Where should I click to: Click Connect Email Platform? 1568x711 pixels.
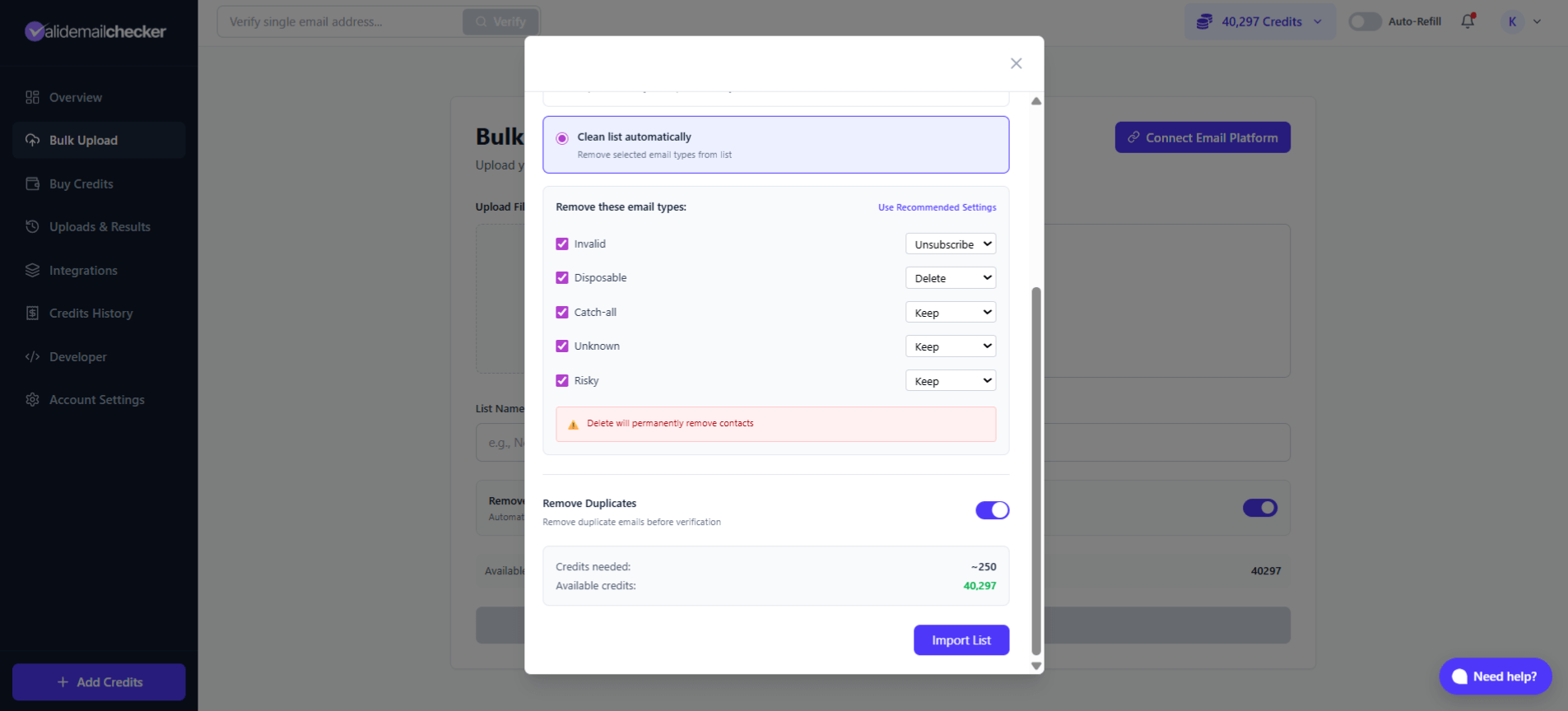(1202, 137)
